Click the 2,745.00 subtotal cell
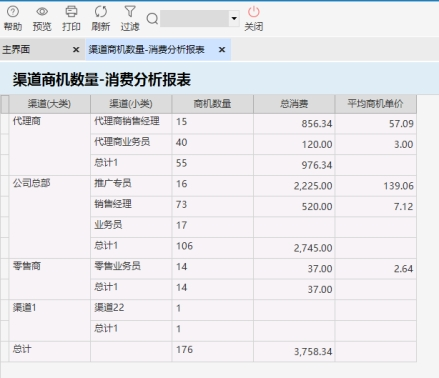439x378 pixels. coord(294,248)
